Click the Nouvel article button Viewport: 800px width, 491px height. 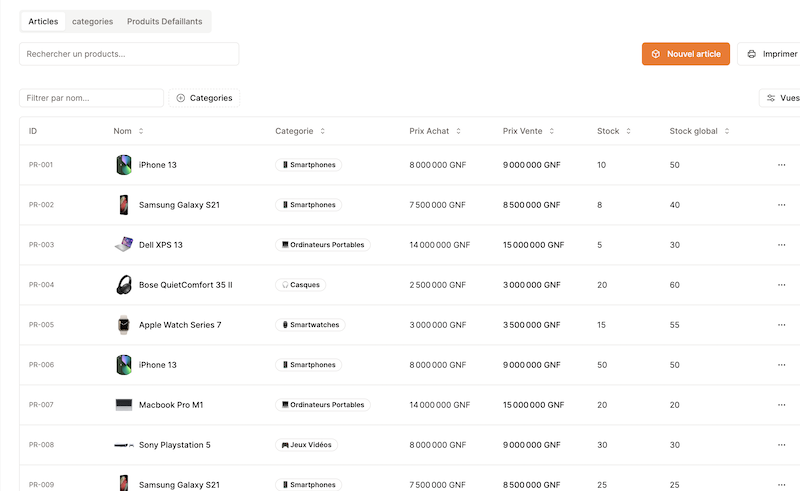(686, 54)
